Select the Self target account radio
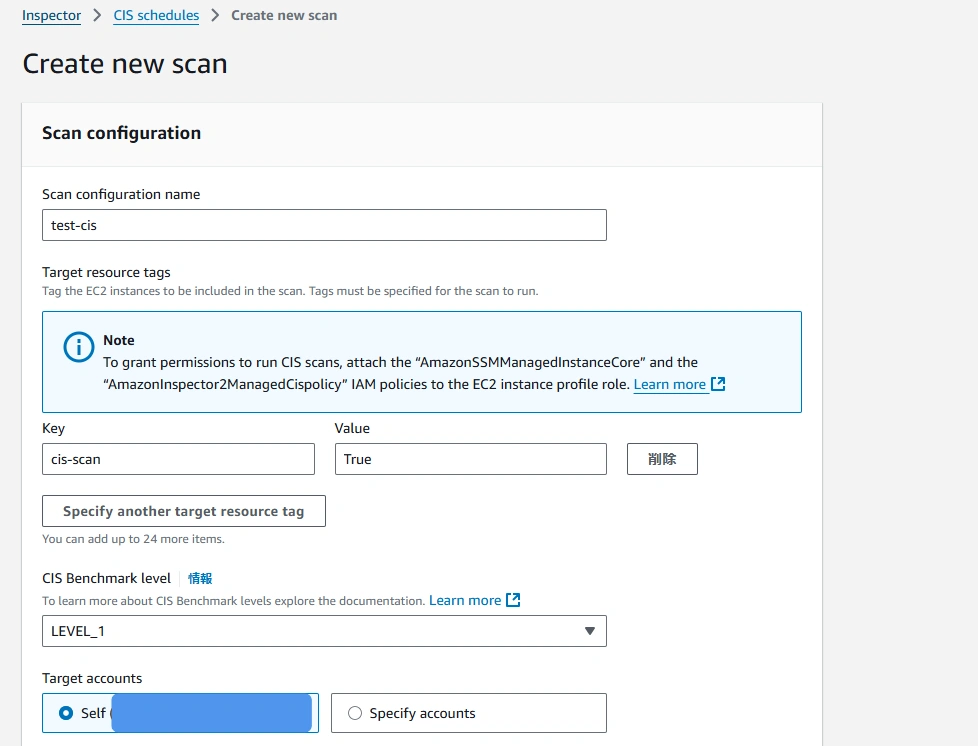The image size is (978, 746). pos(65,713)
